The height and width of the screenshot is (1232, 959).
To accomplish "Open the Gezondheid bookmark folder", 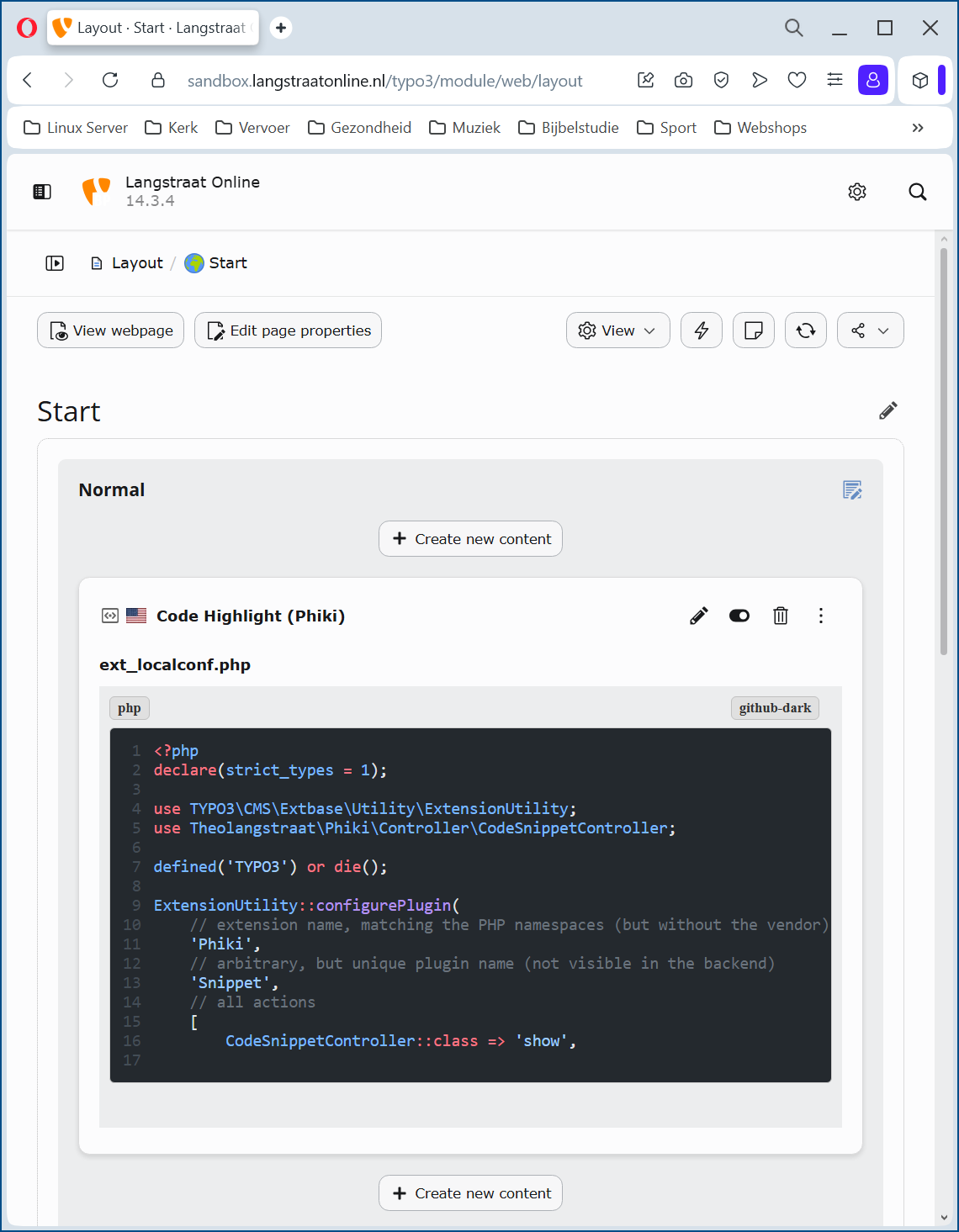I will click(359, 128).
